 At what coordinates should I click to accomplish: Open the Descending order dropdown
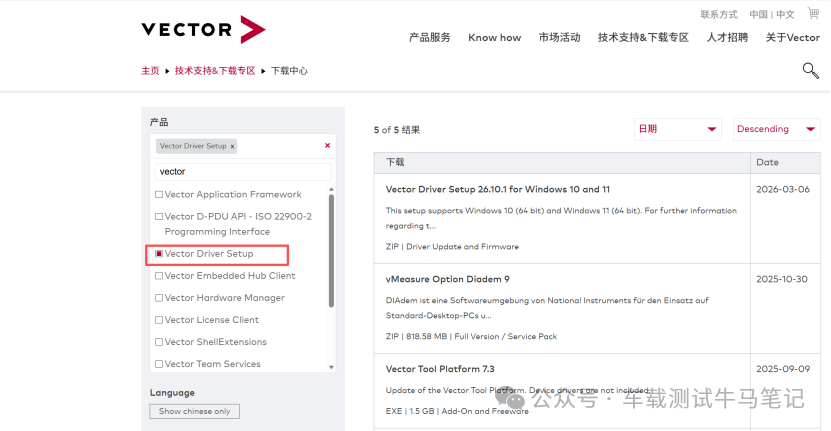[x=776, y=129]
